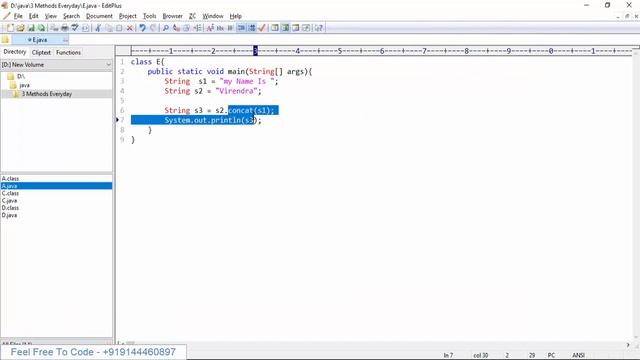Screen dimensions: 640x360
Task: Click the Open file folder icon
Action: click(x=20, y=28)
